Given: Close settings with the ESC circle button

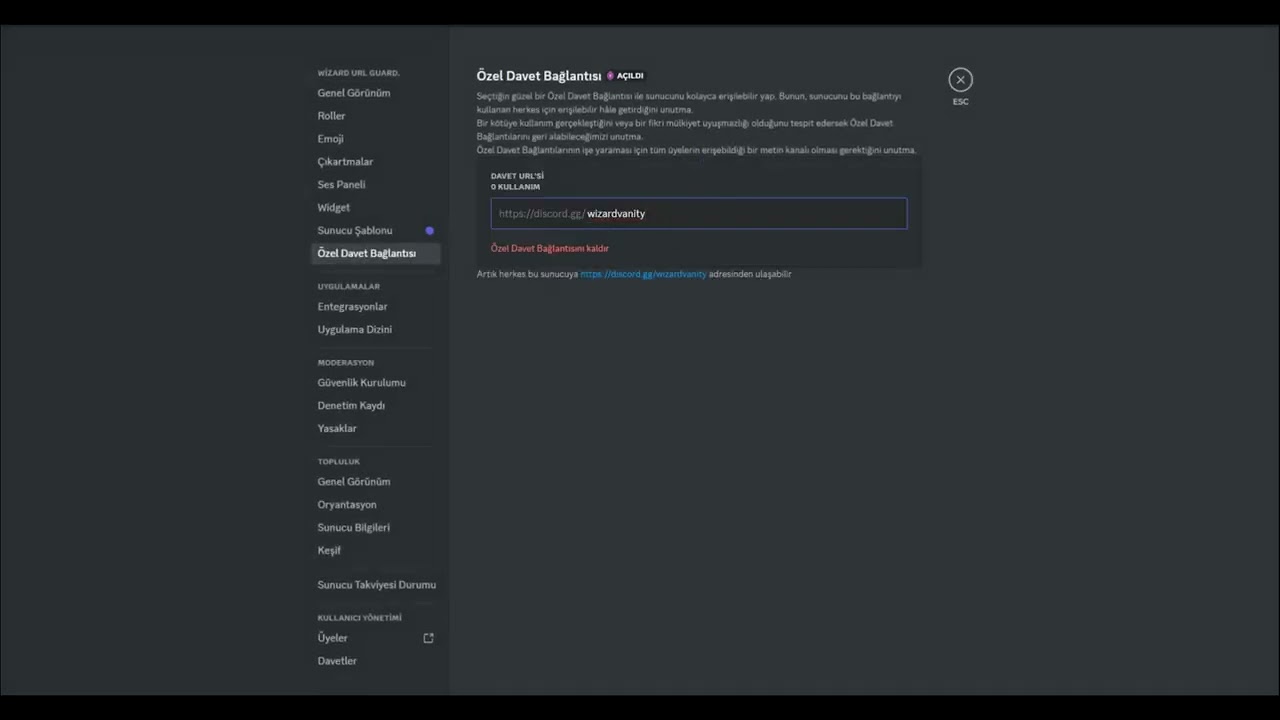Looking at the screenshot, I should coord(960,80).
